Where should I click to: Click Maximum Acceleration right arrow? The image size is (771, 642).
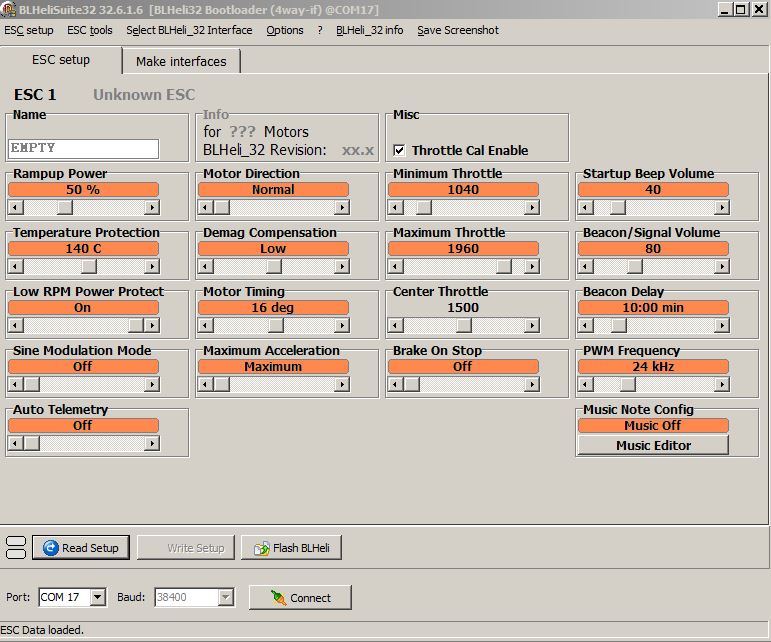coord(342,384)
